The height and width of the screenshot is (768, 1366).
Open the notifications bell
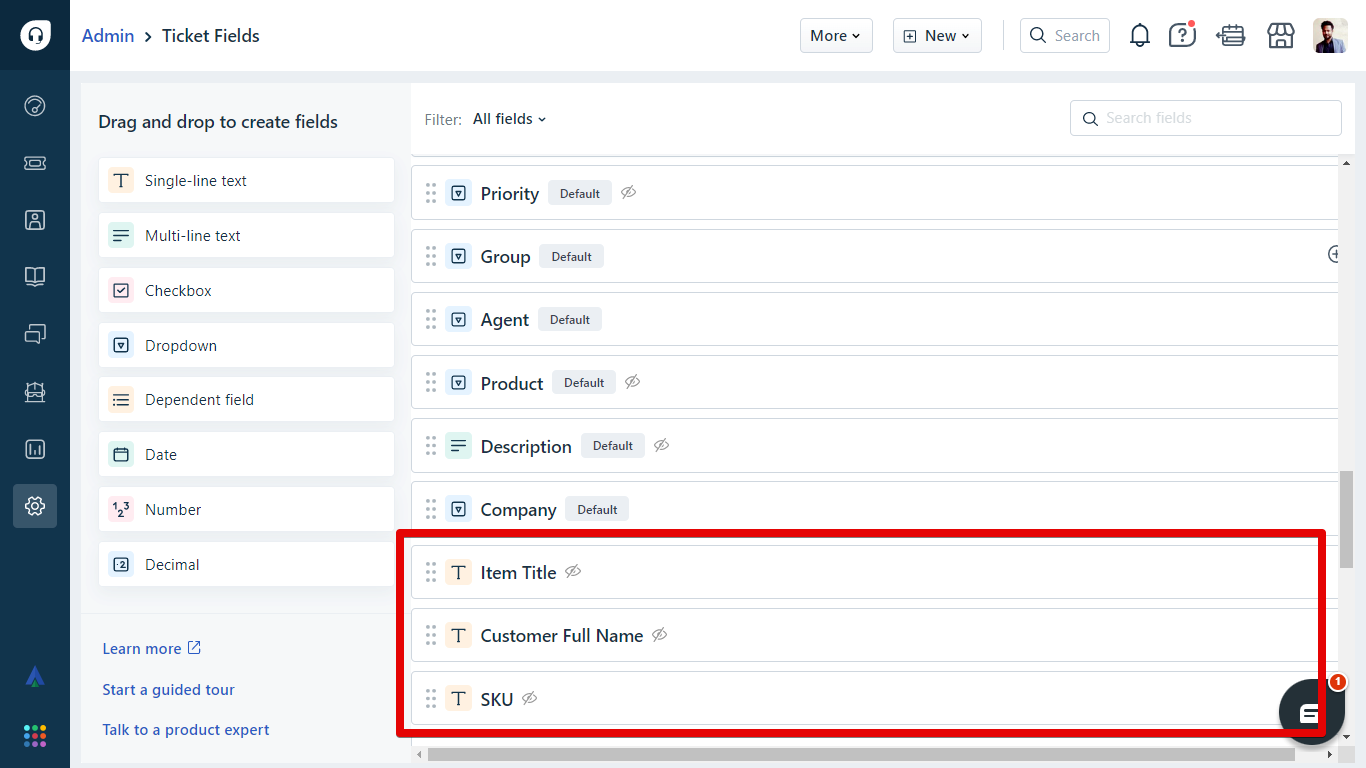[x=1140, y=36]
